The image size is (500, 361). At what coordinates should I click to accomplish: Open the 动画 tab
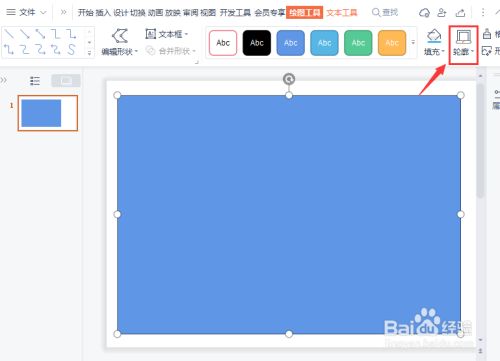(156, 13)
